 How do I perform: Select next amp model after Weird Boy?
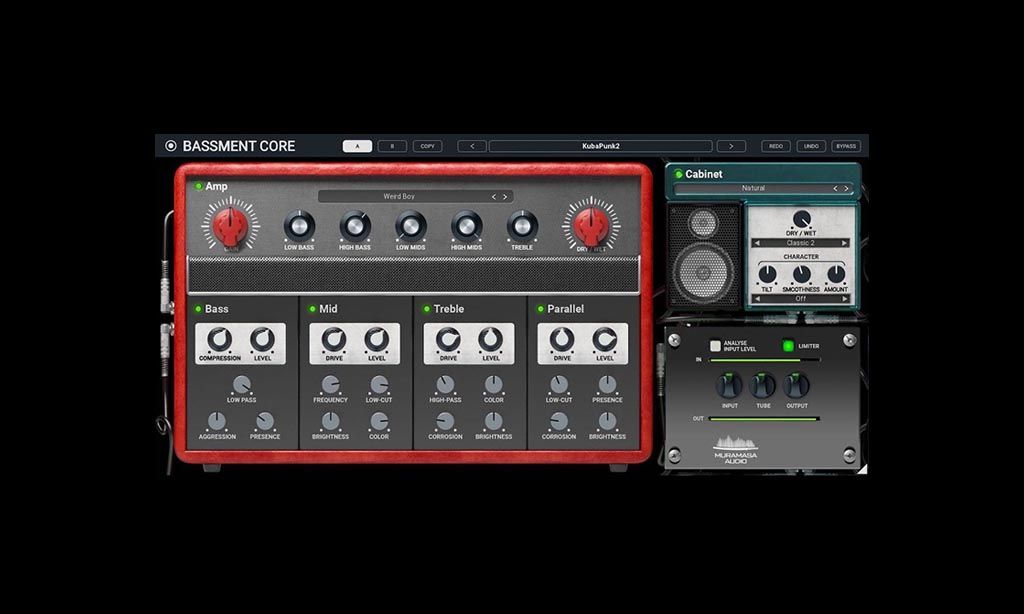tap(505, 197)
